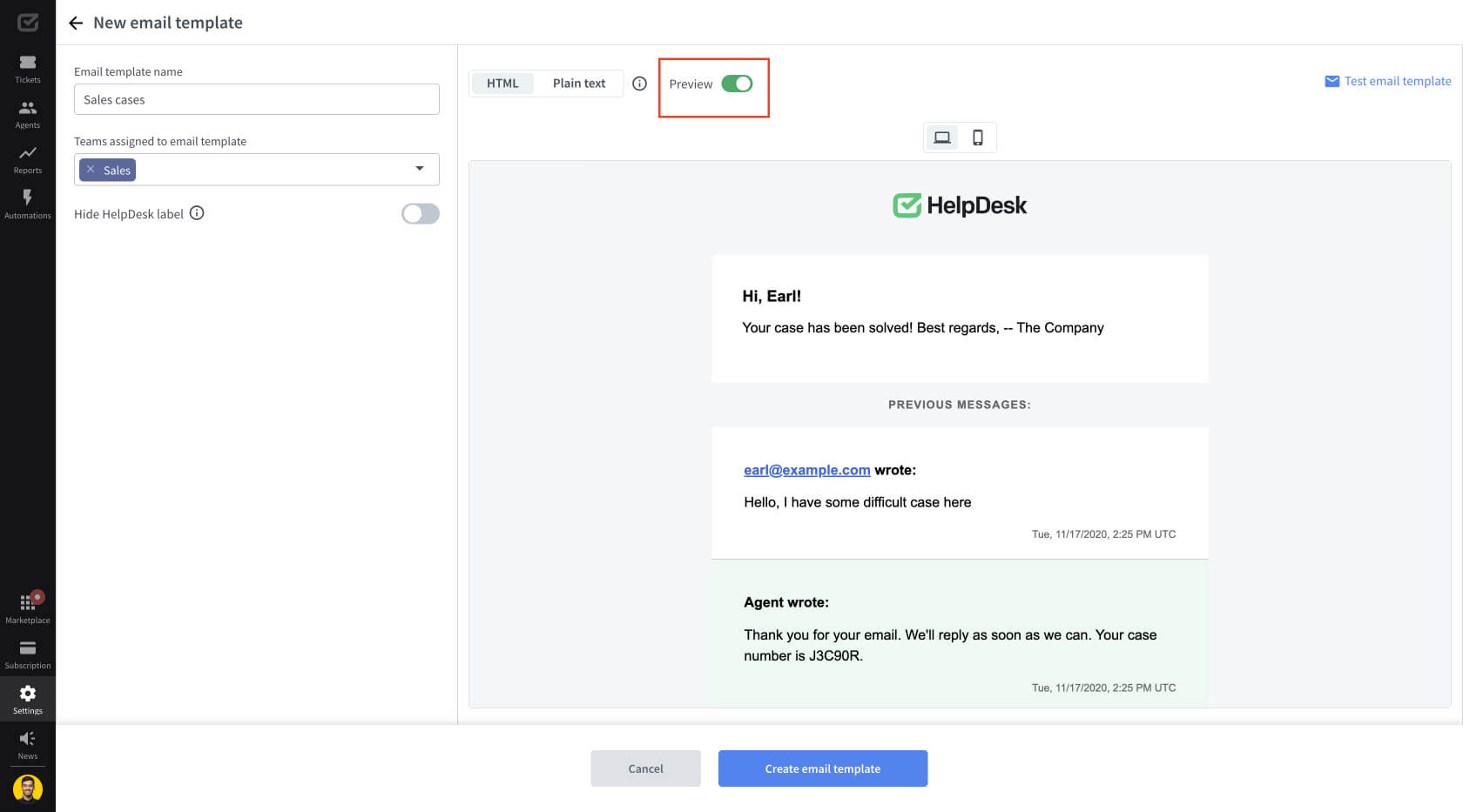The image size is (1463, 812).
Task: Switch to the Plain text tab
Action: click(579, 84)
